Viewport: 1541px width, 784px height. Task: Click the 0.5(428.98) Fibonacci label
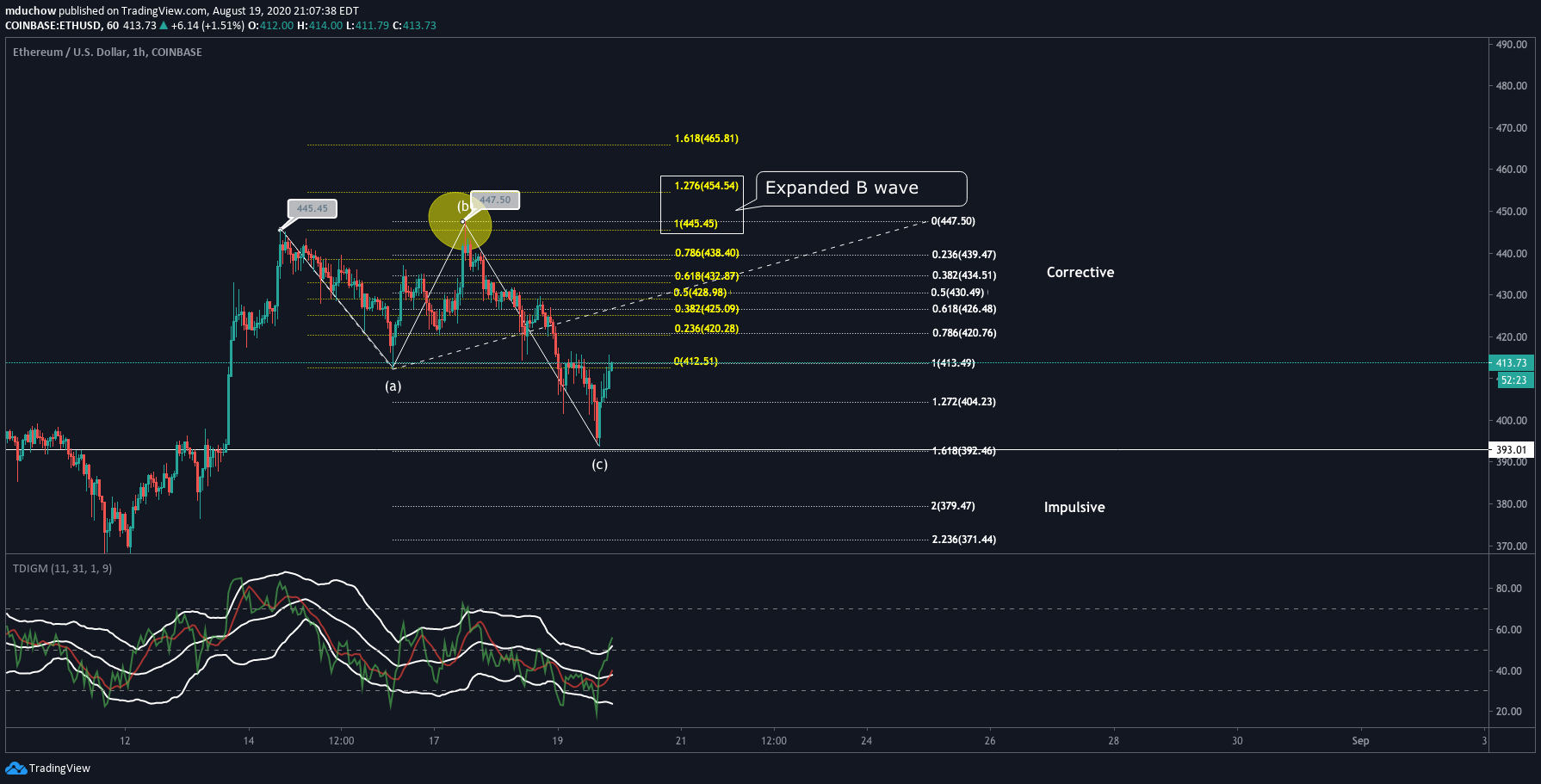click(x=701, y=293)
